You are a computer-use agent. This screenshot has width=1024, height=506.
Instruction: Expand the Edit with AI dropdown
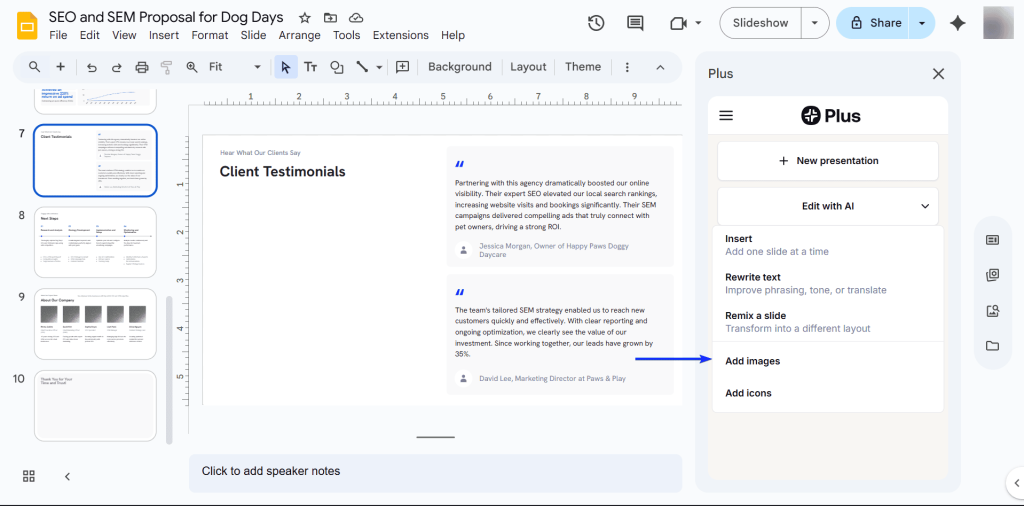[x=827, y=206]
